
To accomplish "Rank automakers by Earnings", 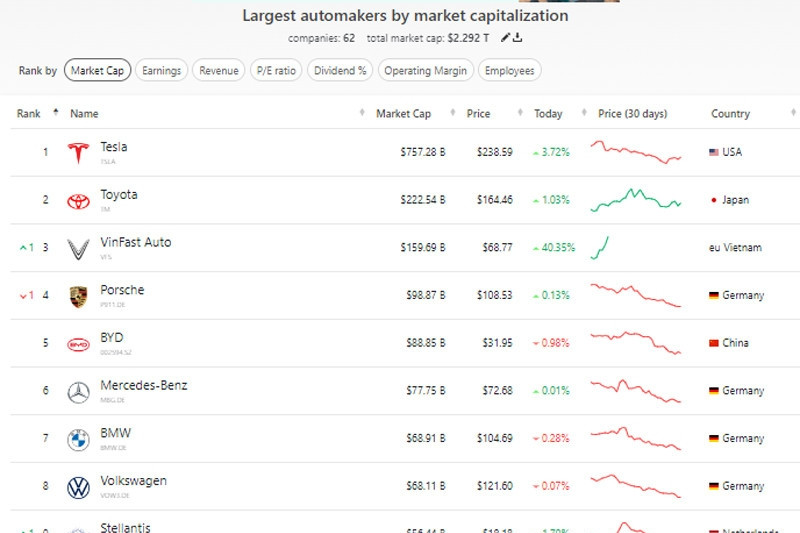I will pos(161,70).
